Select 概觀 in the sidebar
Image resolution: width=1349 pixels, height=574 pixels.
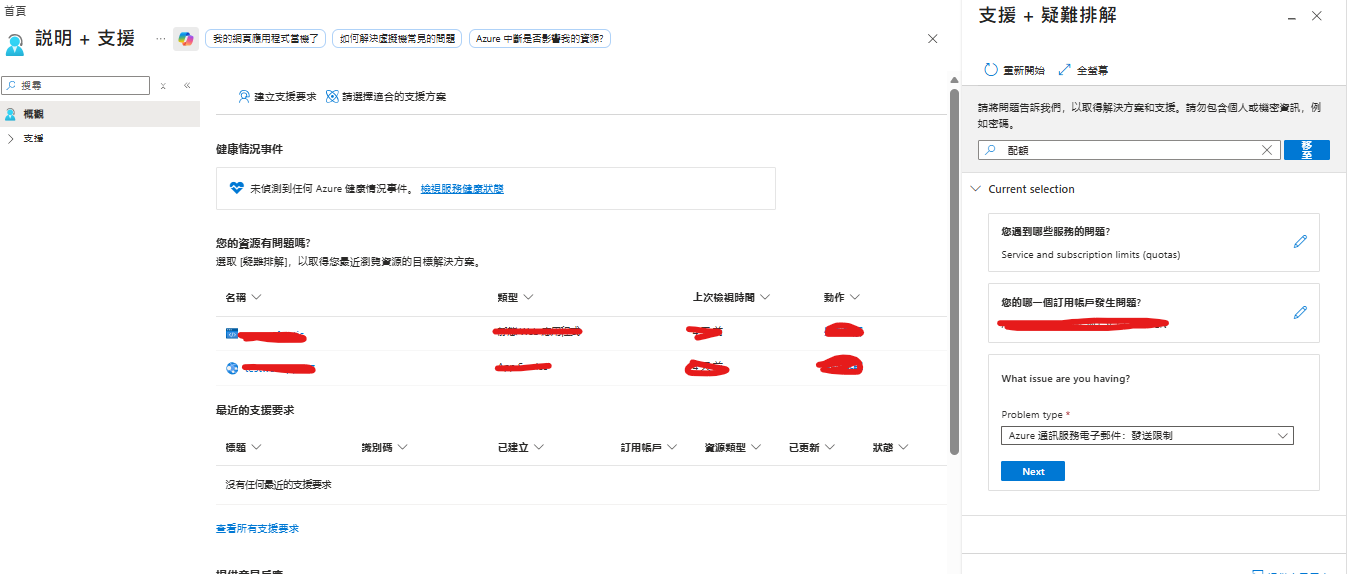point(100,114)
